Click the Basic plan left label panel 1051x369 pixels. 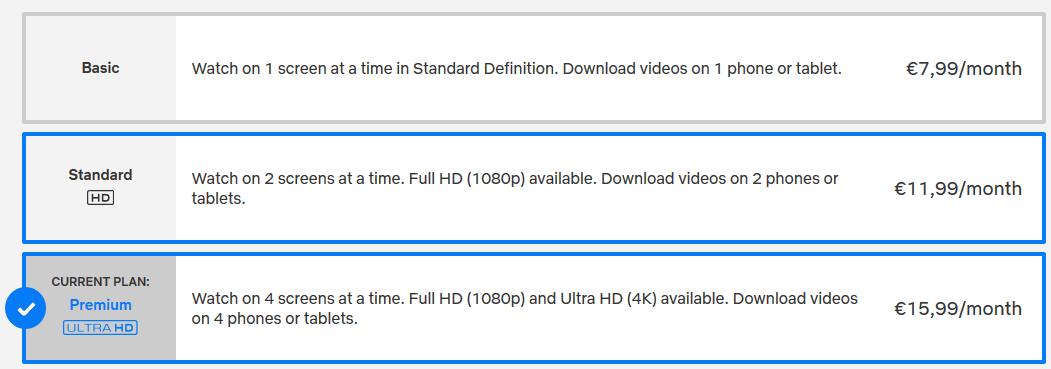point(101,68)
